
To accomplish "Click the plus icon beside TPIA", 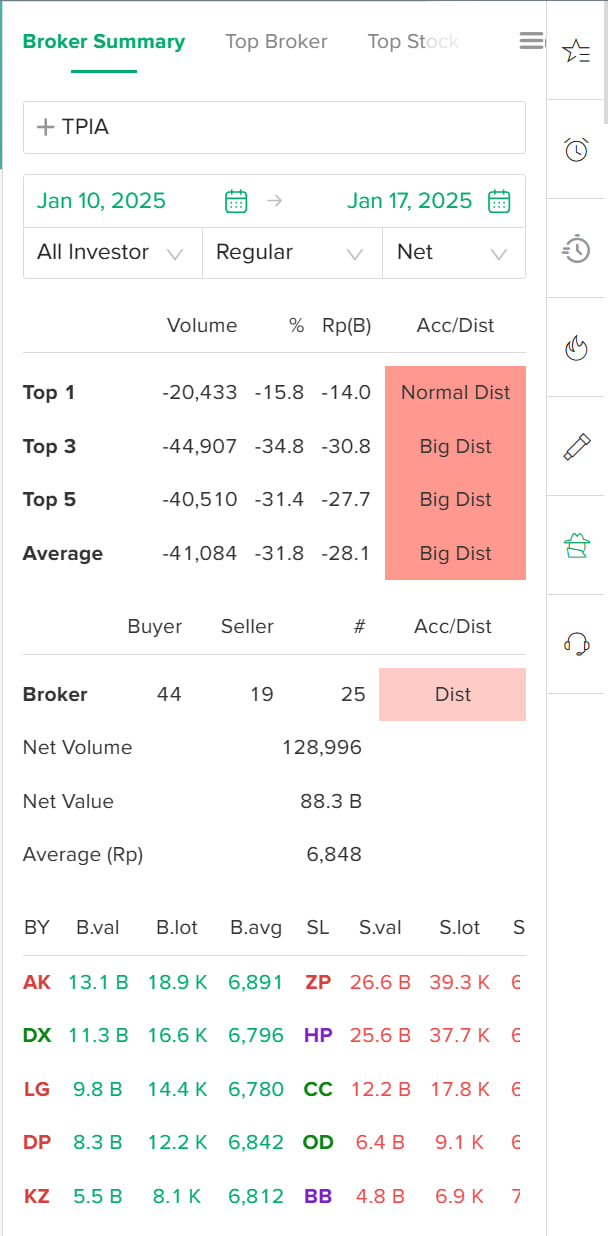I will [x=45, y=127].
